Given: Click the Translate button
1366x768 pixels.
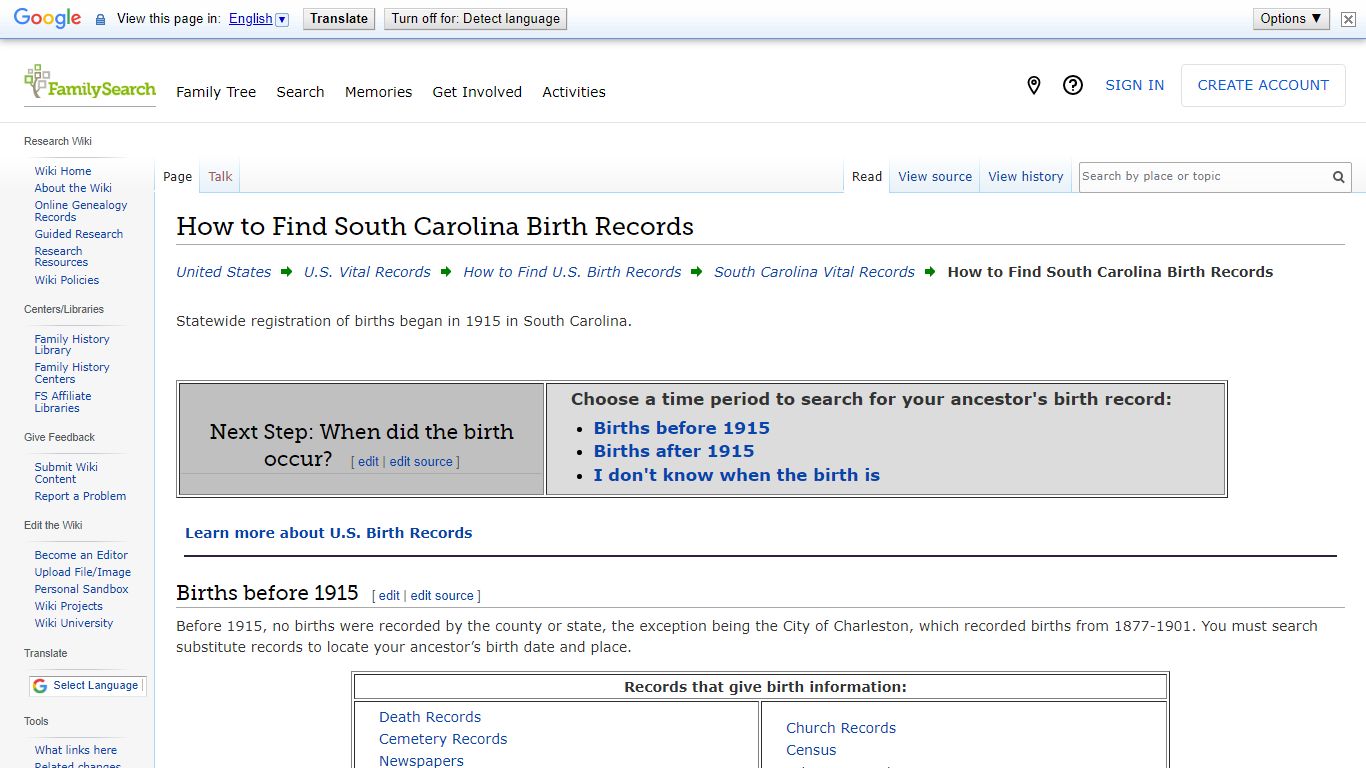Looking at the screenshot, I should [x=339, y=19].
